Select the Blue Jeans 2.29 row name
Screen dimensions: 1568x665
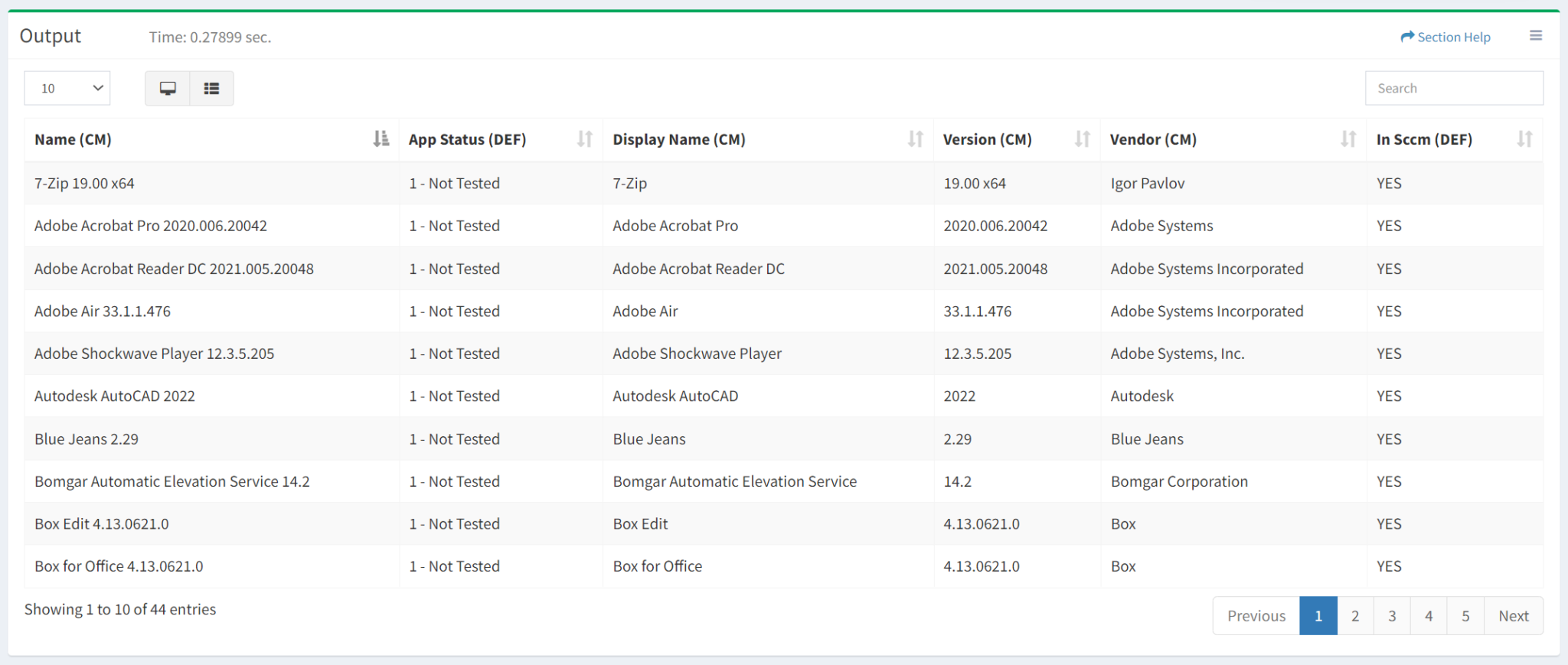click(87, 439)
